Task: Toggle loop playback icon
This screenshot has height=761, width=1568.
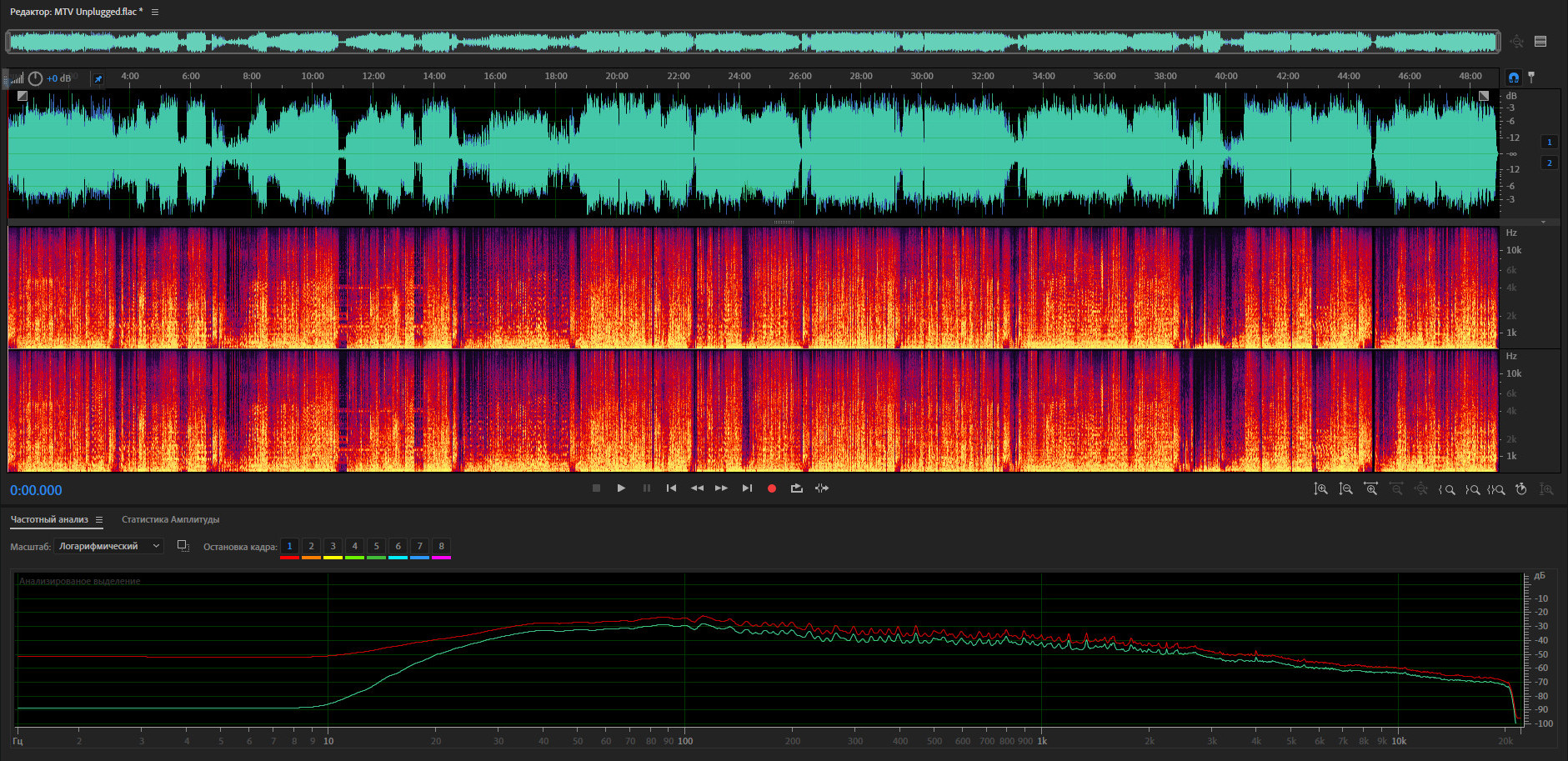Action: [796, 488]
